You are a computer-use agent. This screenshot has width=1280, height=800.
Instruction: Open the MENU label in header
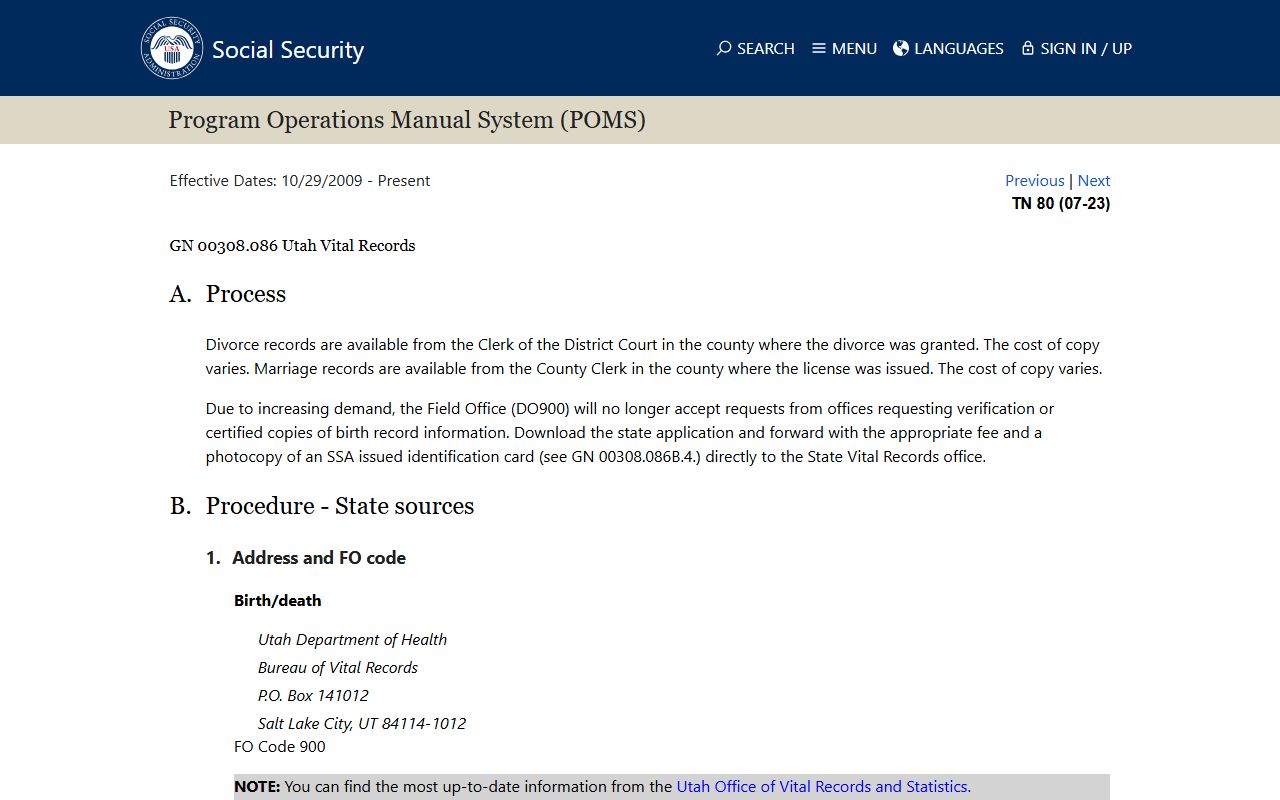tap(854, 48)
